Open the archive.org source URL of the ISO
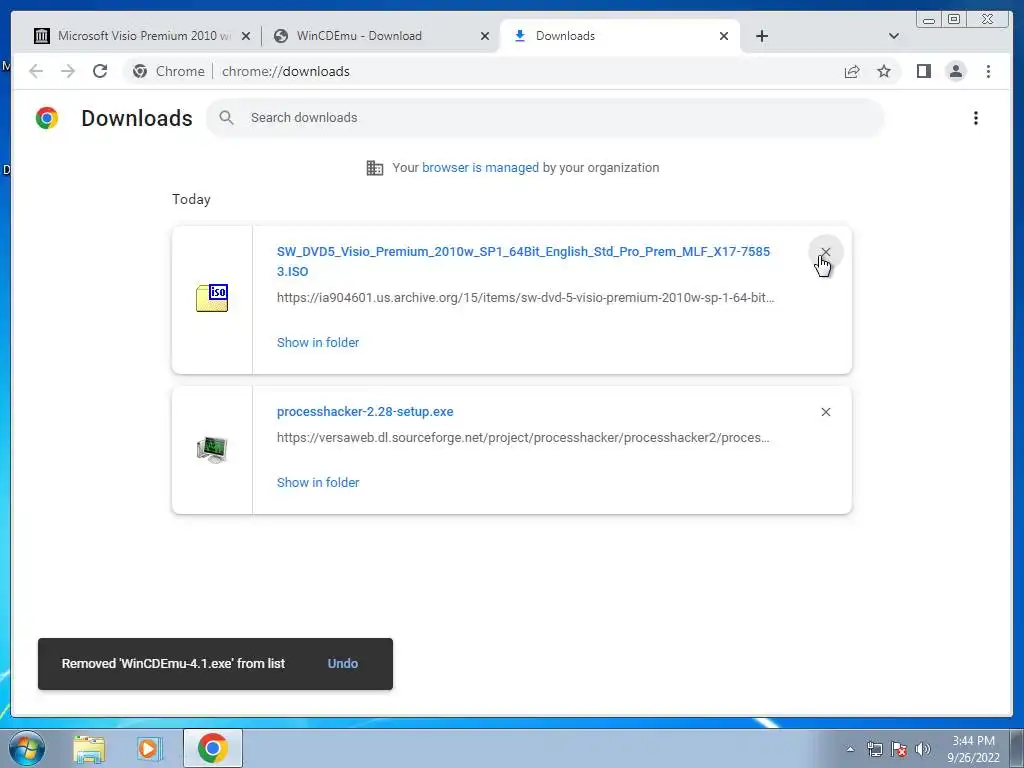Screen dimensions: 1024x768 [525, 298]
